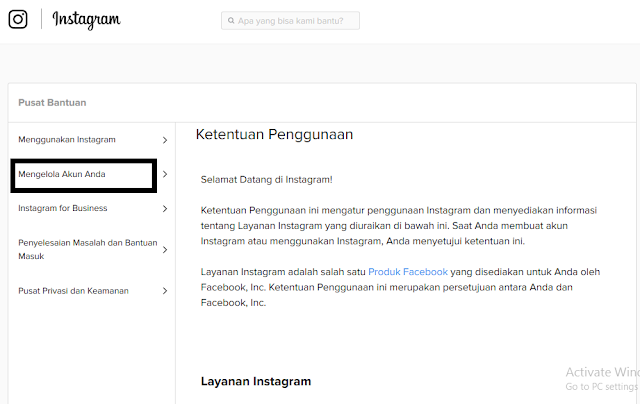This screenshot has width=640, height=404.
Task: Open Instagram for Business menu item
Action: click(x=63, y=208)
